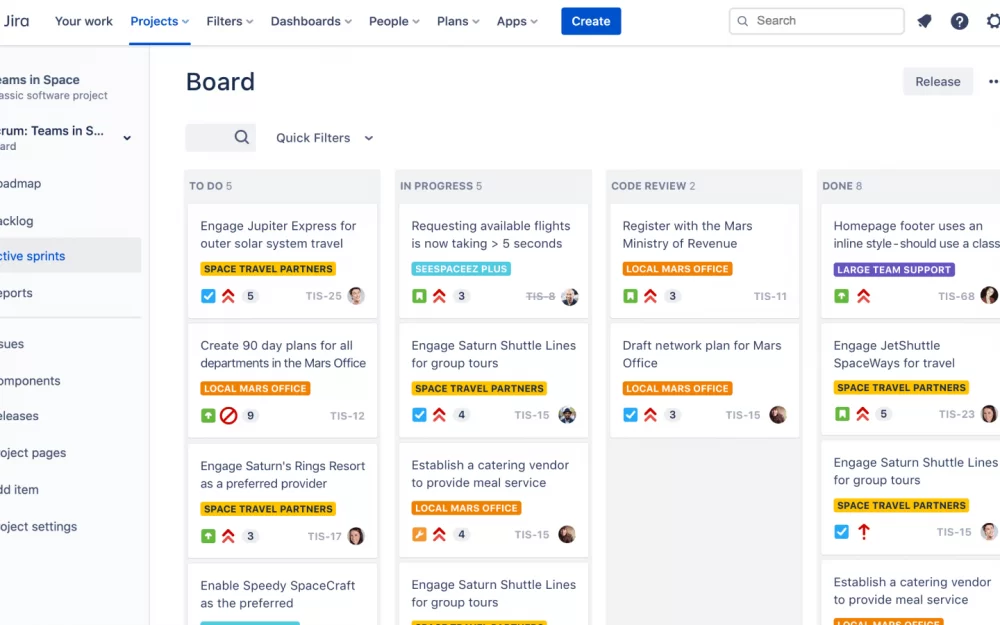Click the CODE REVIEW 2 column header
1000x625 pixels.
point(653,186)
